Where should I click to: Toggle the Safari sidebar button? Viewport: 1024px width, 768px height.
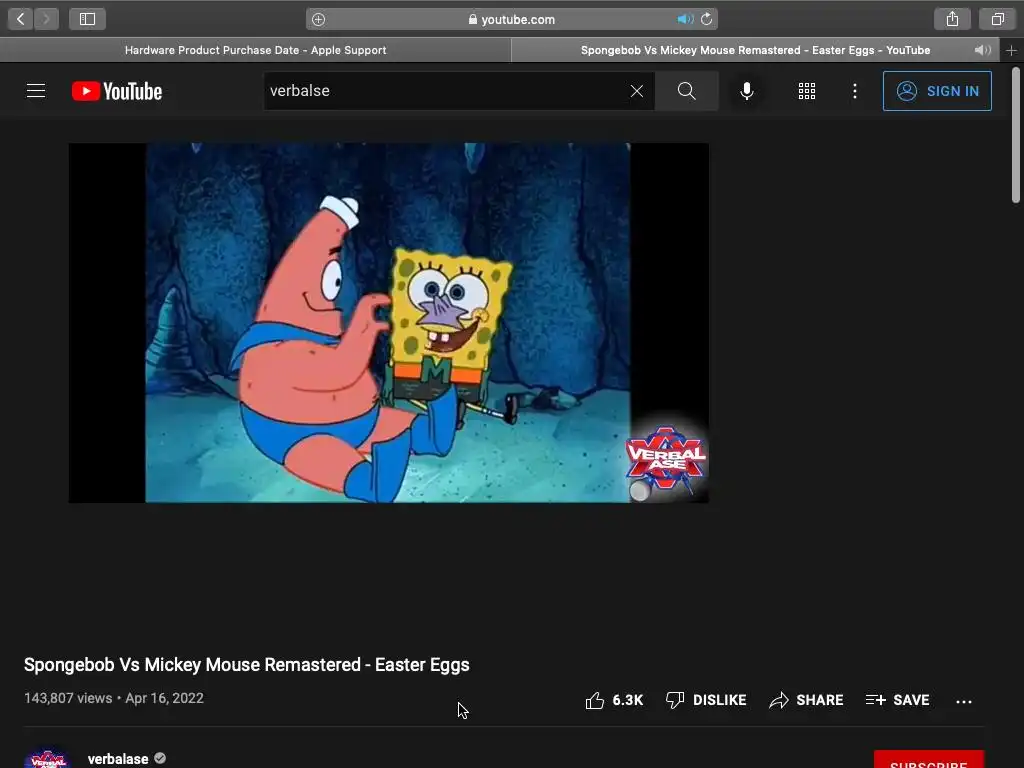coord(88,19)
